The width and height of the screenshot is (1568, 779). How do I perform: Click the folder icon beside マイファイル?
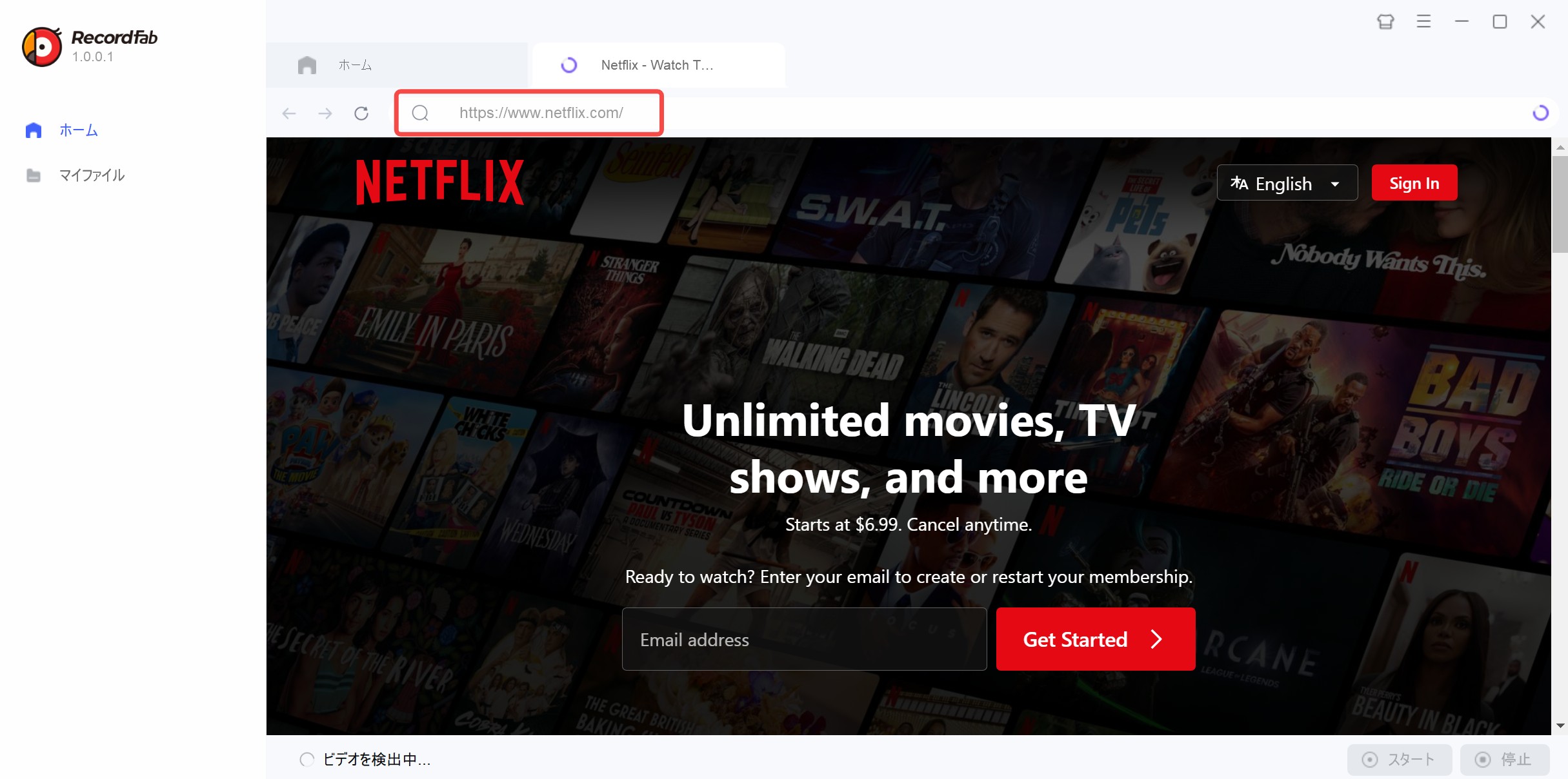tap(34, 175)
